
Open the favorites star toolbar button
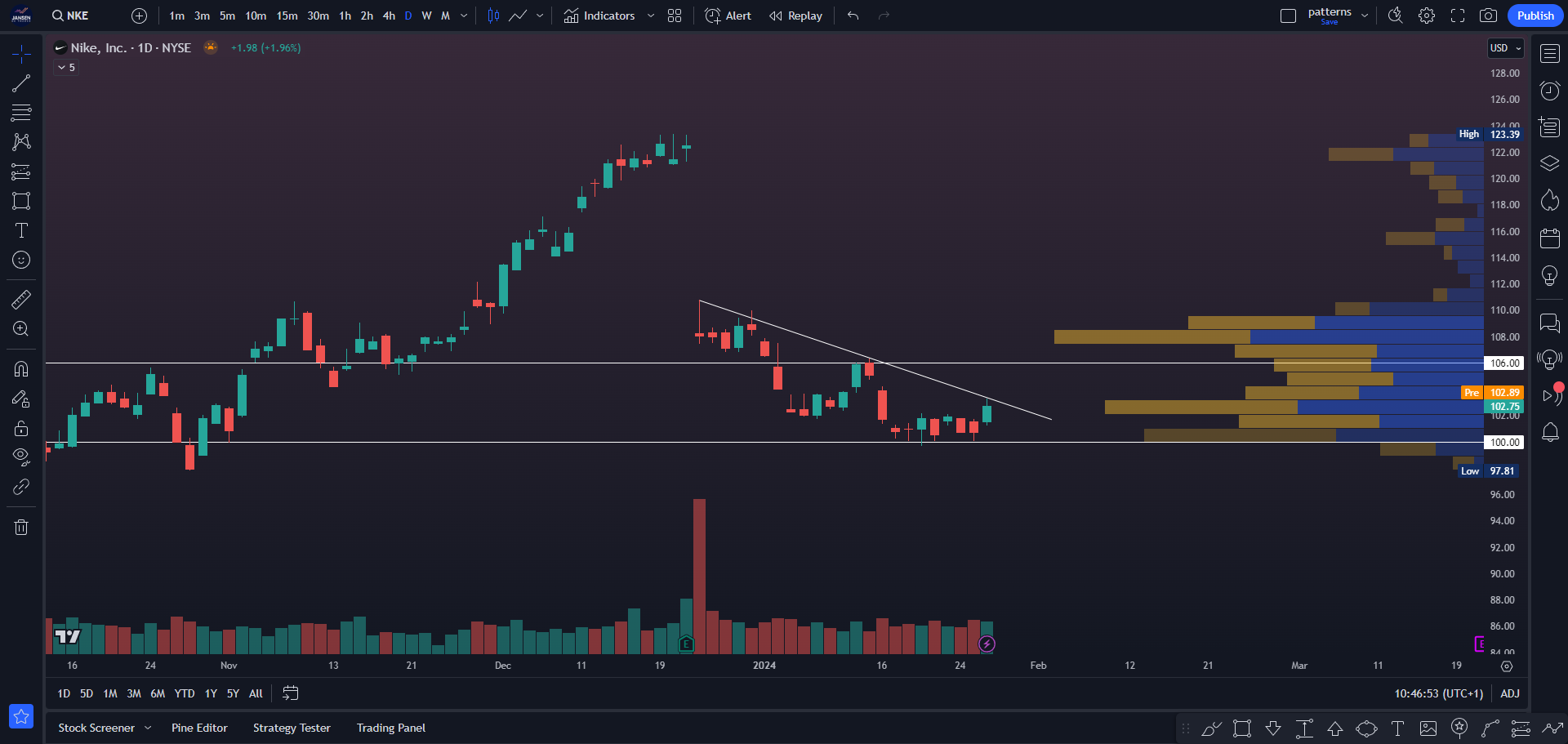[21, 716]
